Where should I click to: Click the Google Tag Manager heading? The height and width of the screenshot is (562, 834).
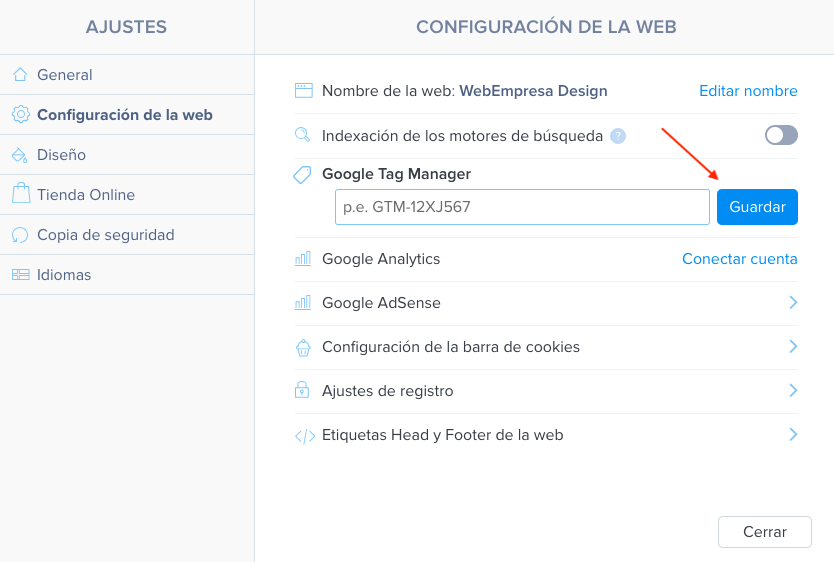(x=396, y=174)
